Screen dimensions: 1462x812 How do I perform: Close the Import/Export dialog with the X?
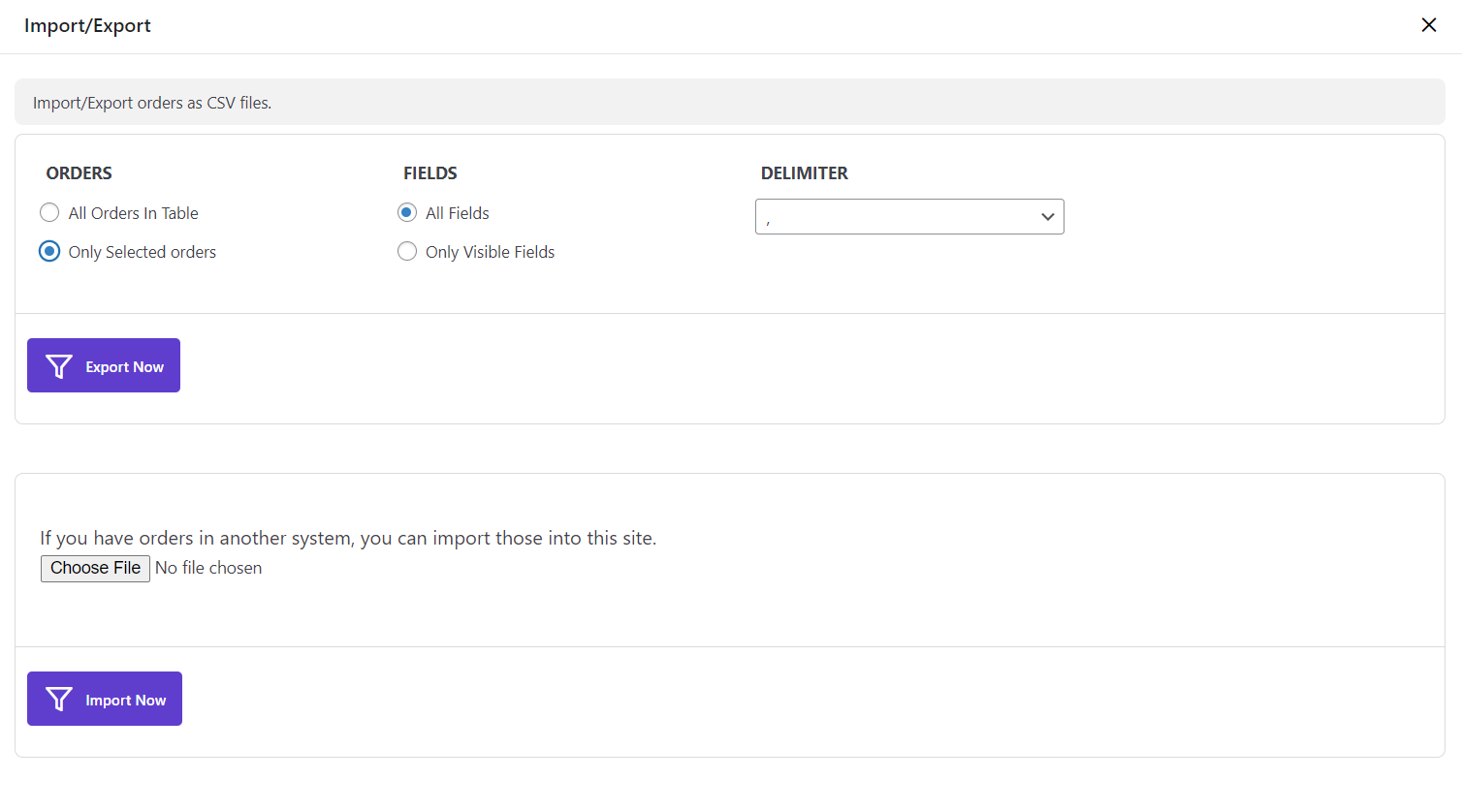point(1428,25)
